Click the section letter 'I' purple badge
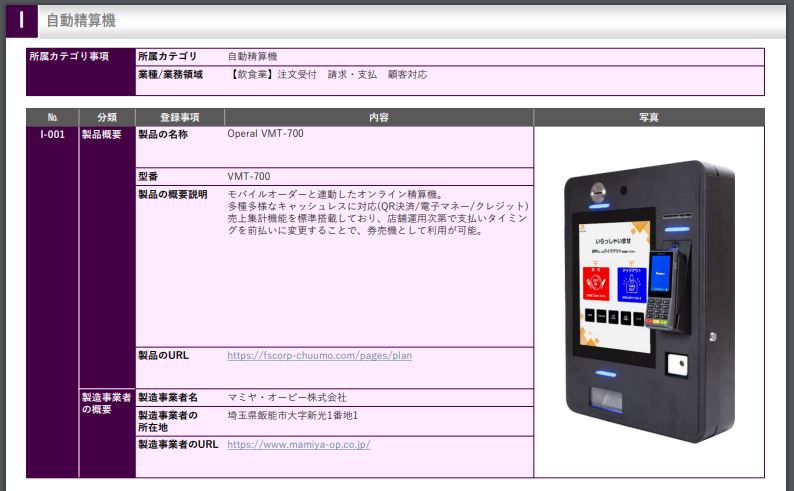This screenshot has height=491, width=794. [x=22, y=21]
